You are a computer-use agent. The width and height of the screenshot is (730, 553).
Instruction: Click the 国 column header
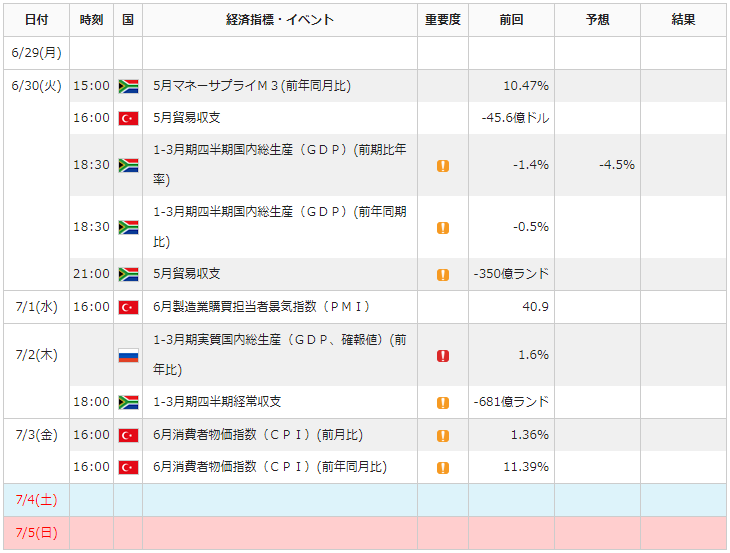coord(128,20)
